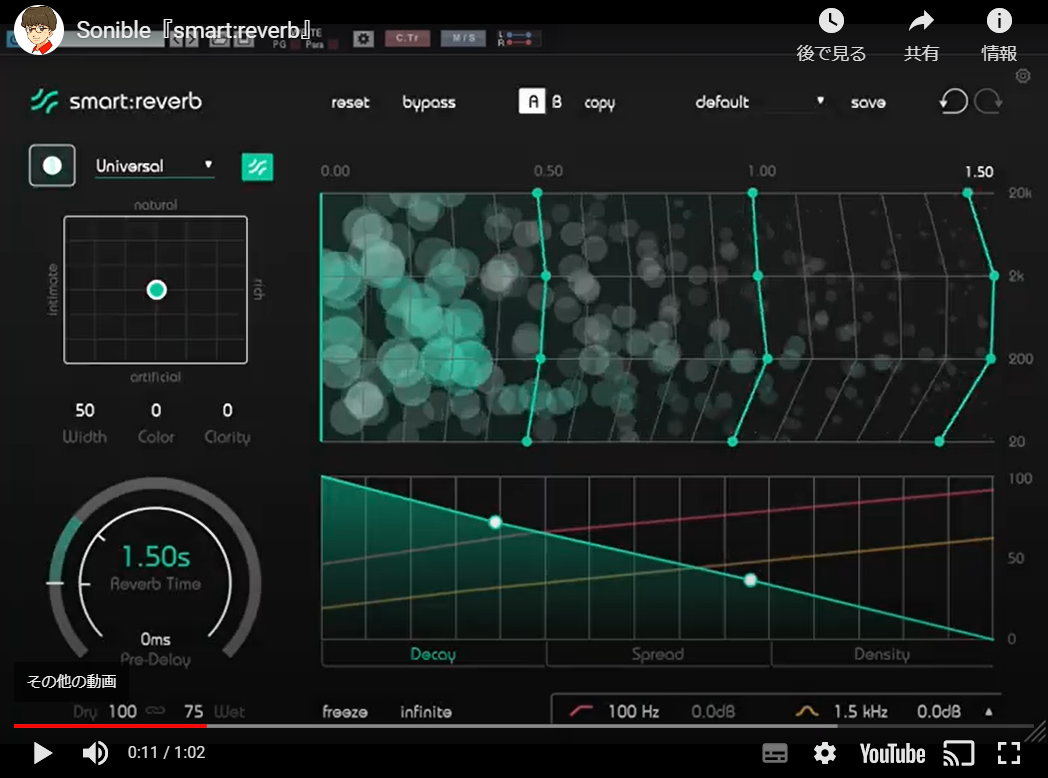This screenshot has width=1048, height=778.
Task: Click the redo arrow icon
Action: tap(989, 102)
